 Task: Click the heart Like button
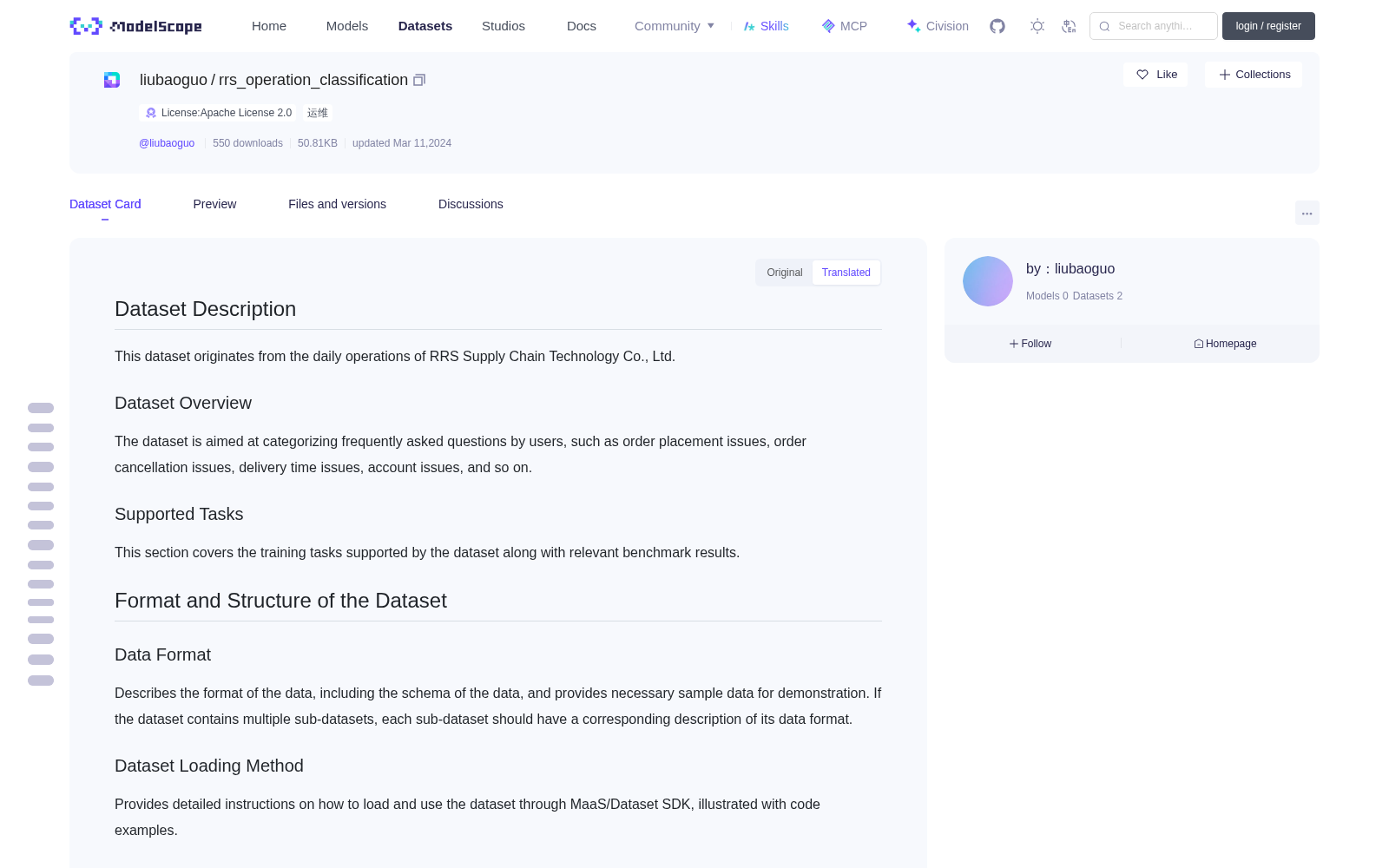pos(1155,75)
